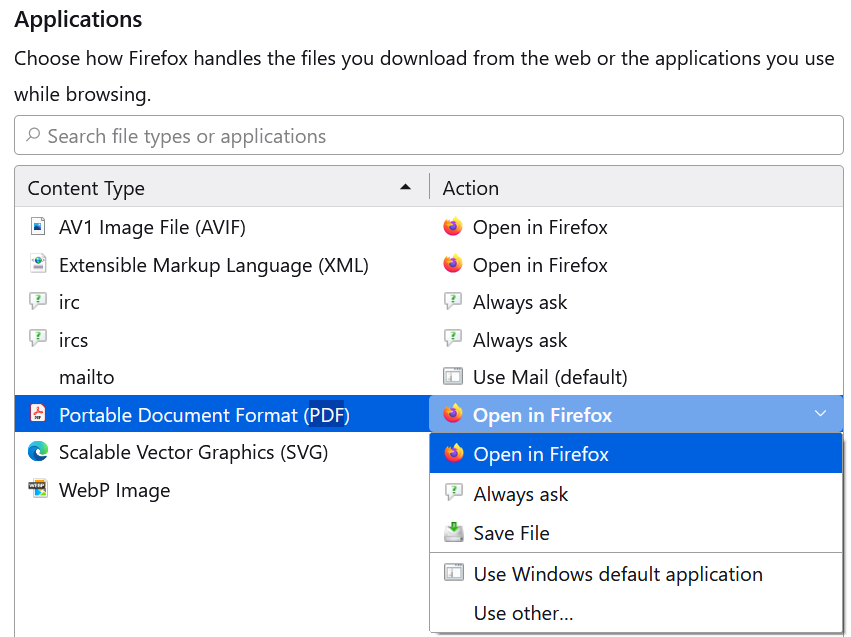Image resolution: width=851 pixels, height=637 pixels.
Task: Pick Use Windows default application option
Action: point(618,574)
